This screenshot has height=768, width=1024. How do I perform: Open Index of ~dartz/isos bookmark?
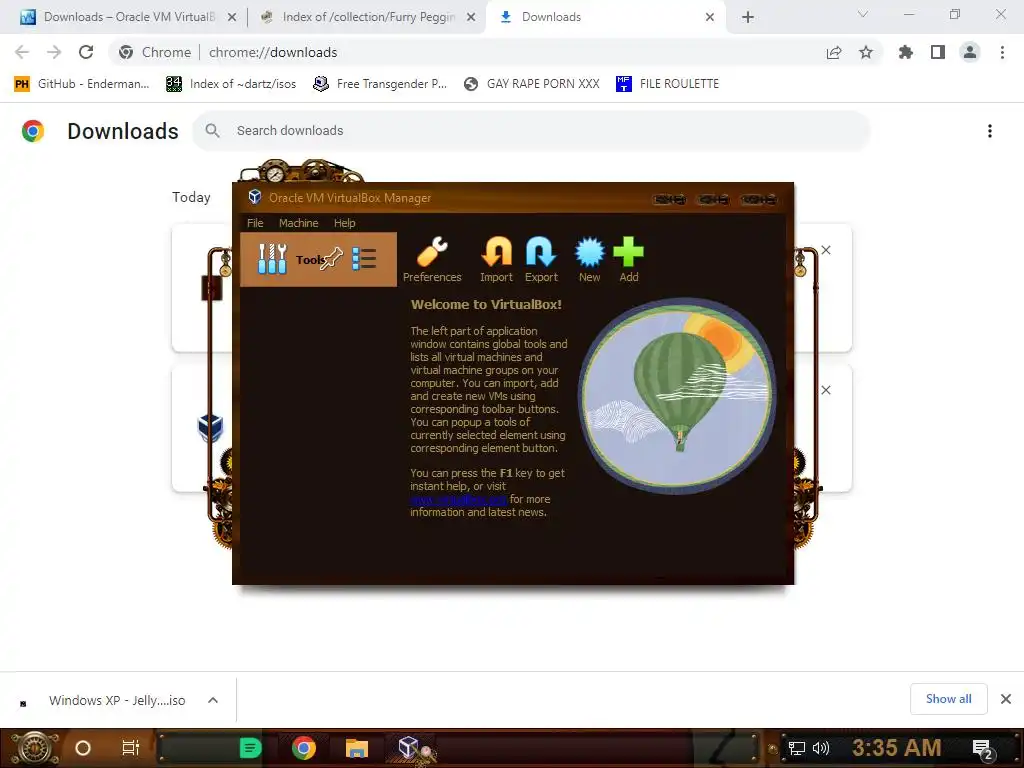point(231,84)
